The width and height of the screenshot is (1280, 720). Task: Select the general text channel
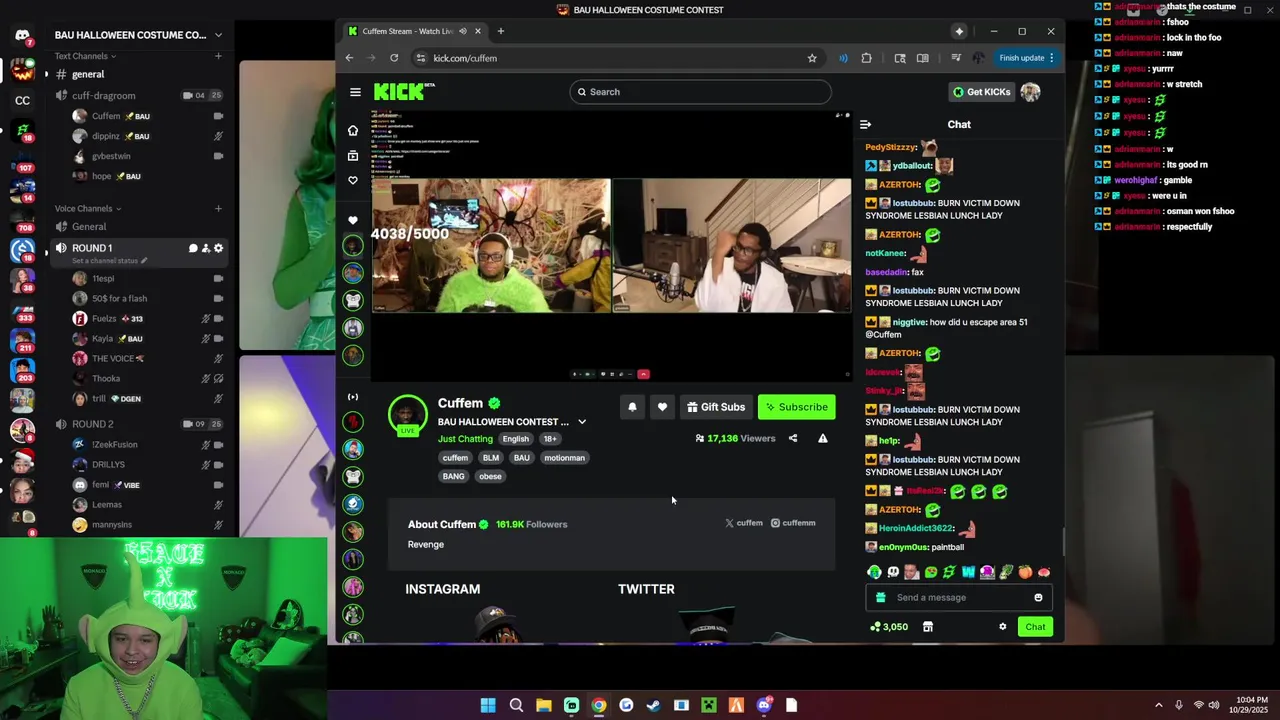(x=138, y=74)
